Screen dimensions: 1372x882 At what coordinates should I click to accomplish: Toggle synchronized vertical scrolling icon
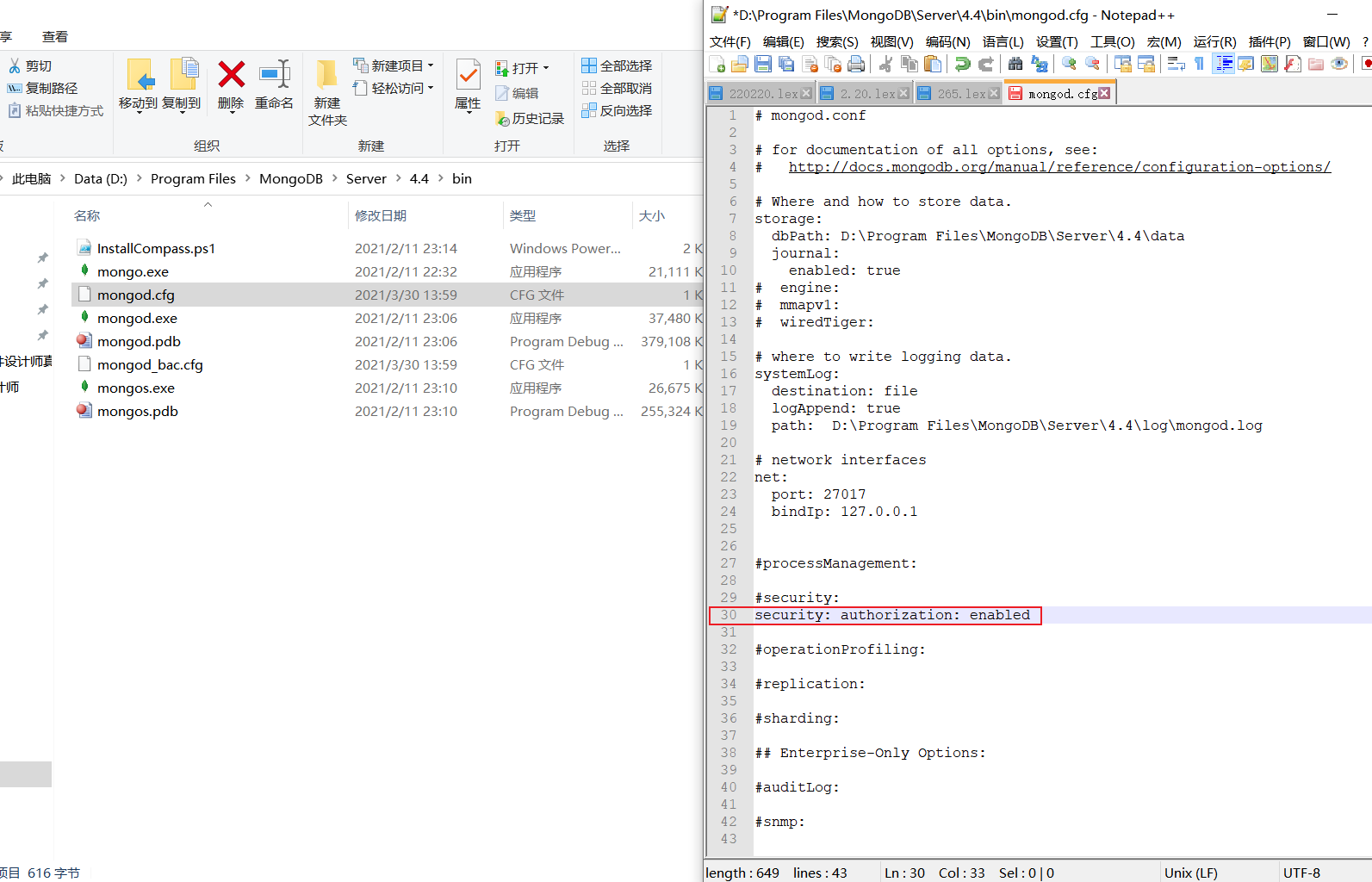1122,64
